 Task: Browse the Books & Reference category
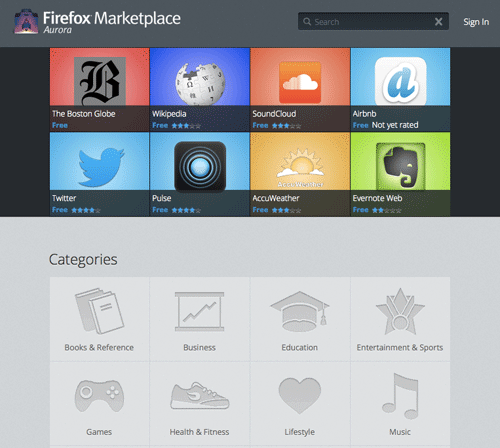coord(99,319)
